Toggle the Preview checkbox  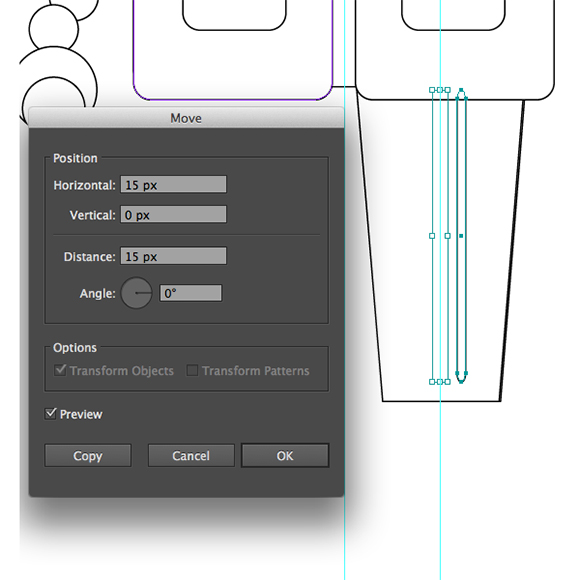tap(51, 414)
